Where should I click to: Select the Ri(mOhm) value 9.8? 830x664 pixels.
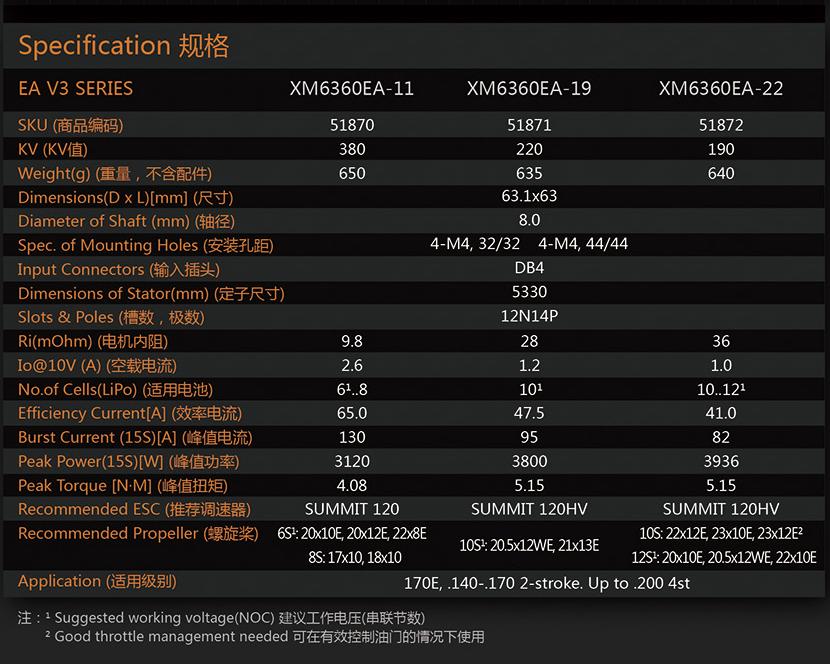click(351, 341)
